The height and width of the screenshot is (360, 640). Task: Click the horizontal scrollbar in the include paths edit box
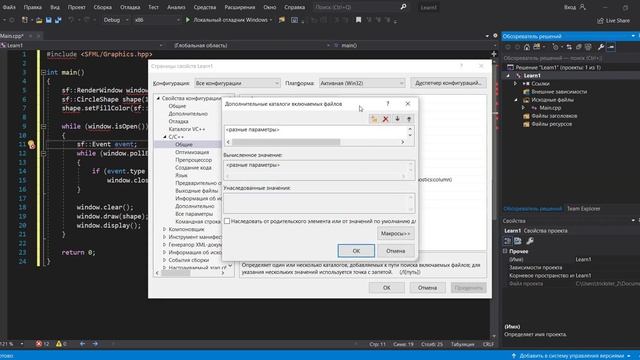coord(315,142)
